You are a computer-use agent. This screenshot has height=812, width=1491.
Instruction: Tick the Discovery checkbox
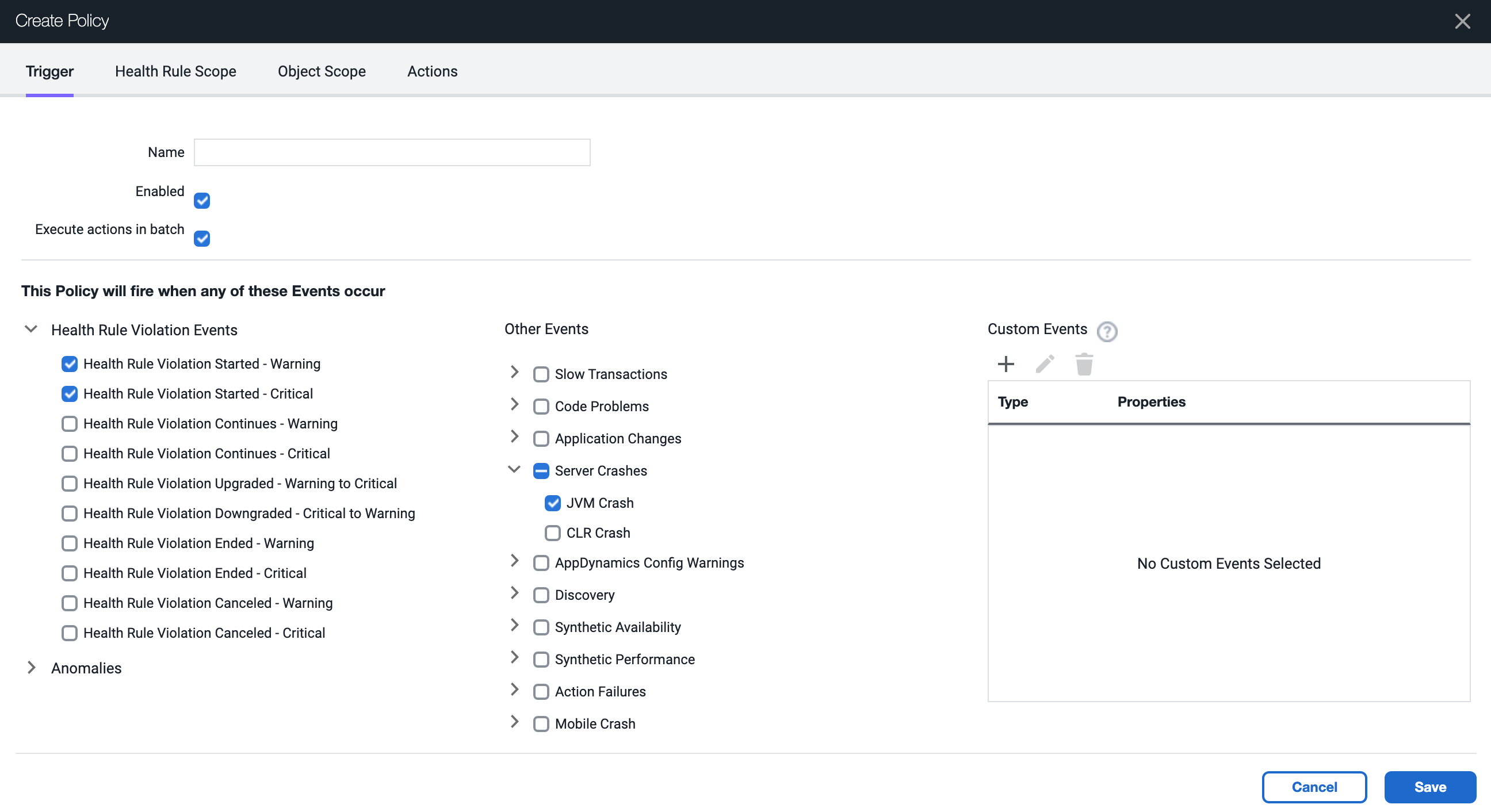coord(541,596)
